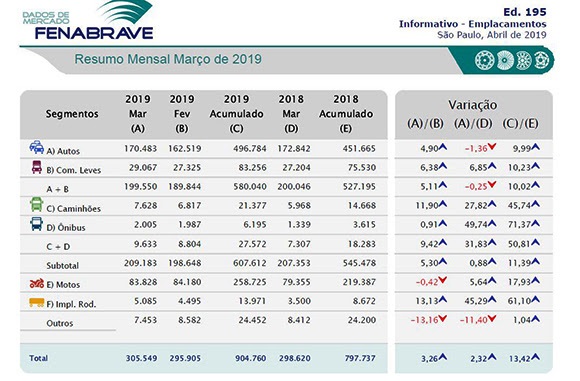Image resolution: width=580 pixels, height=381 pixels.
Task: Click the first wheel icon in banner
Action: click(484, 60)
